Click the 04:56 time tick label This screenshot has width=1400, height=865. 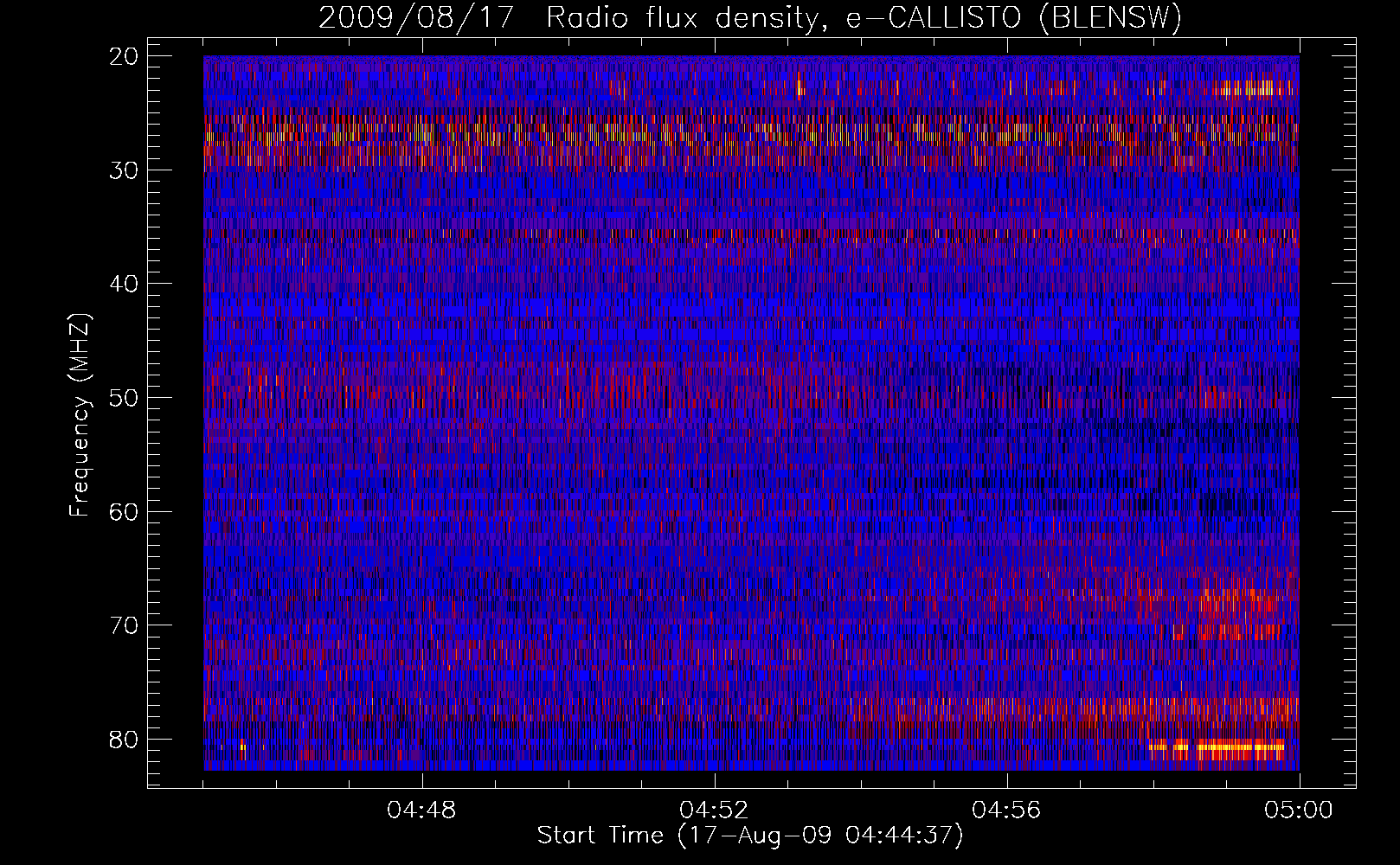click(x=1006, y=811)
